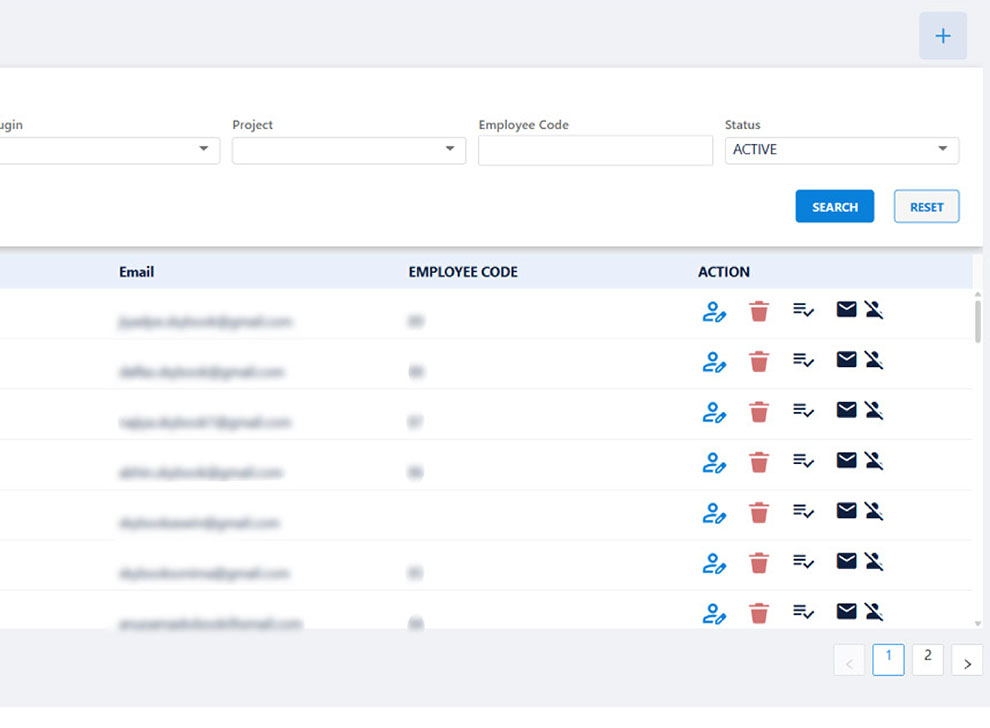990x728 pixels.
Task: Open checklist icon in third row
Action: click(803, 410)
